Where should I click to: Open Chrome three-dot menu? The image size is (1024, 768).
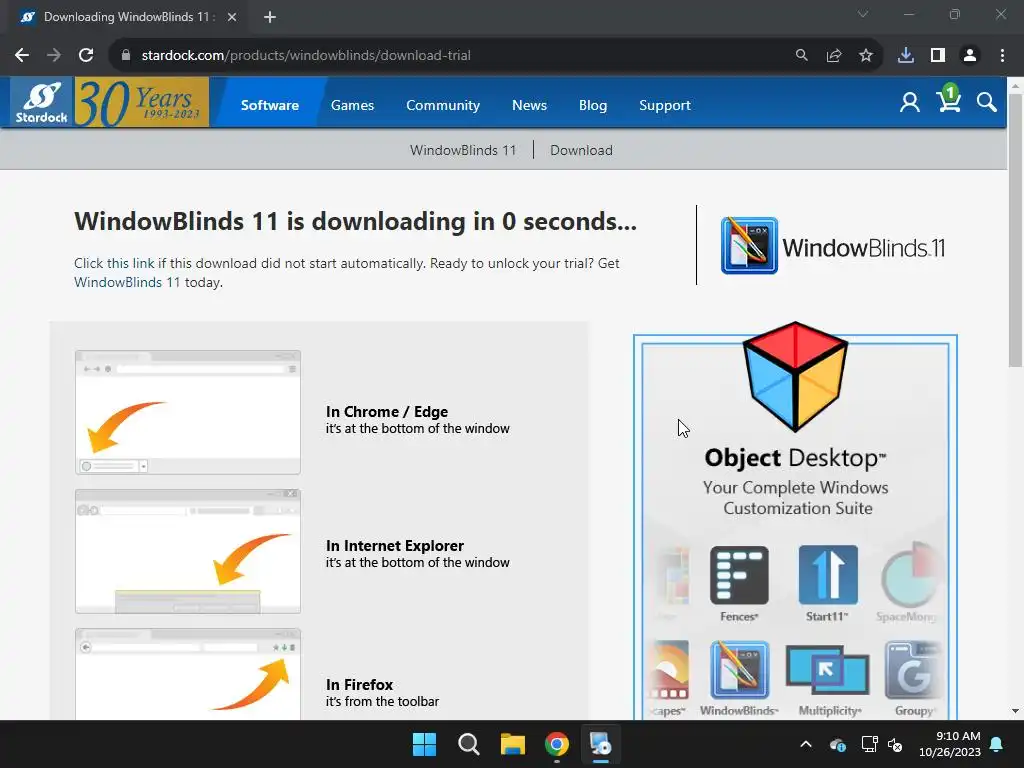tap(1002, 56)
